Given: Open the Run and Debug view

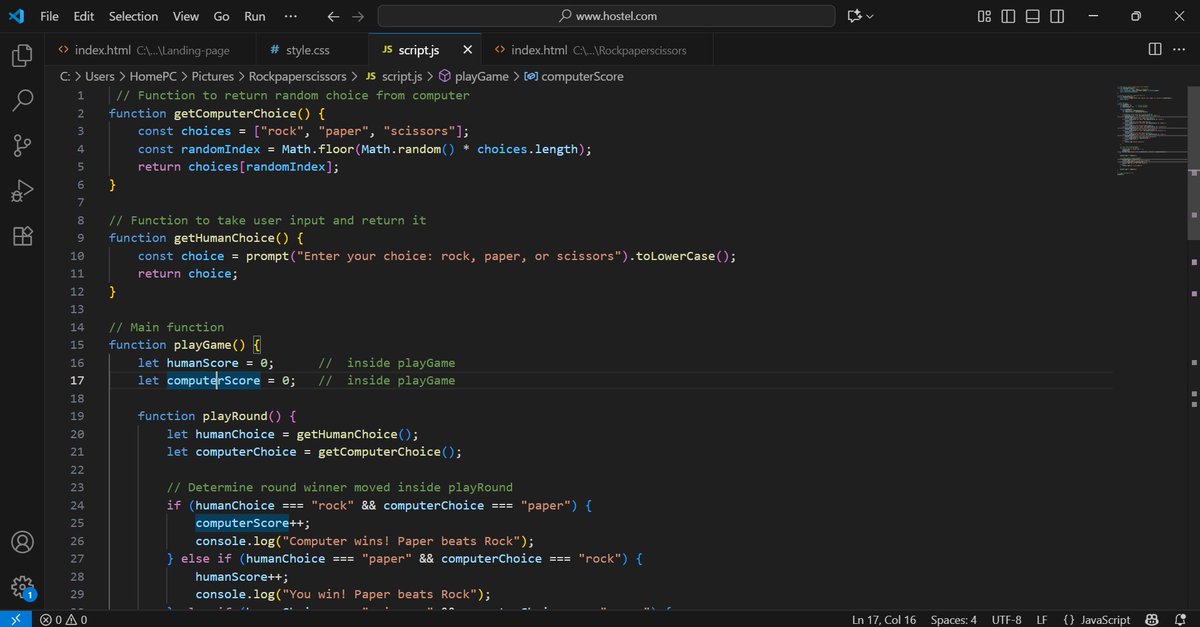Looking at the screenshot, I should (x=22, y=190).
